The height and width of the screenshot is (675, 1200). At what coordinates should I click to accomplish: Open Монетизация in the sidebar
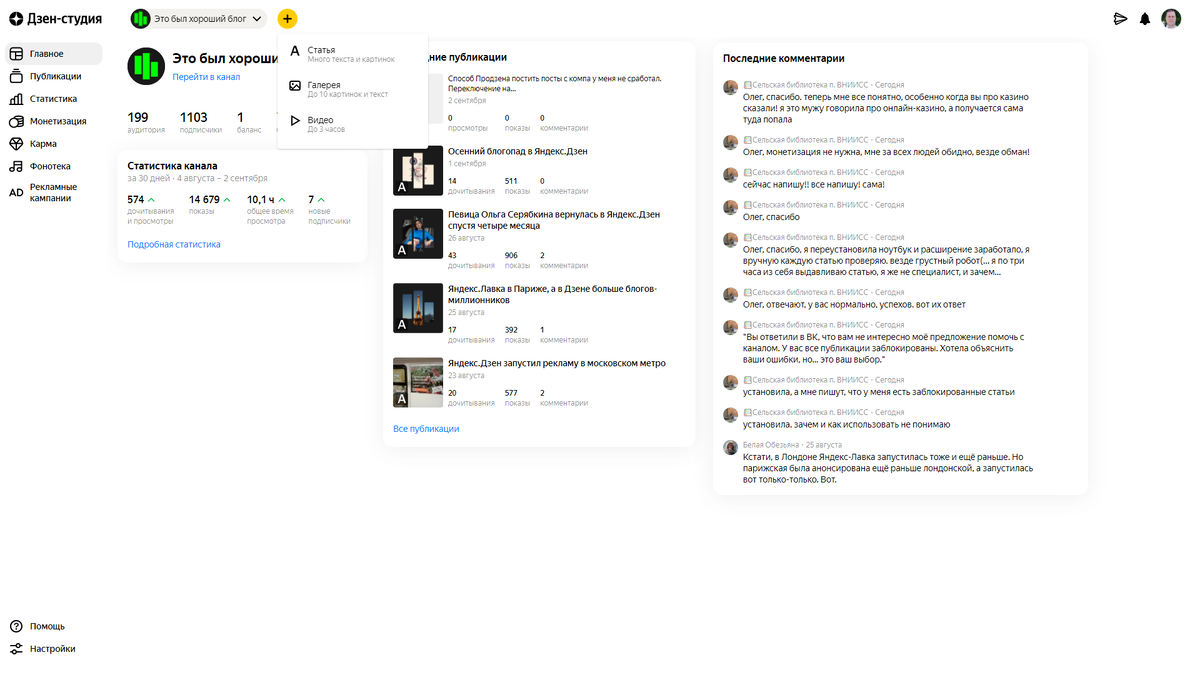pos(55,121)
